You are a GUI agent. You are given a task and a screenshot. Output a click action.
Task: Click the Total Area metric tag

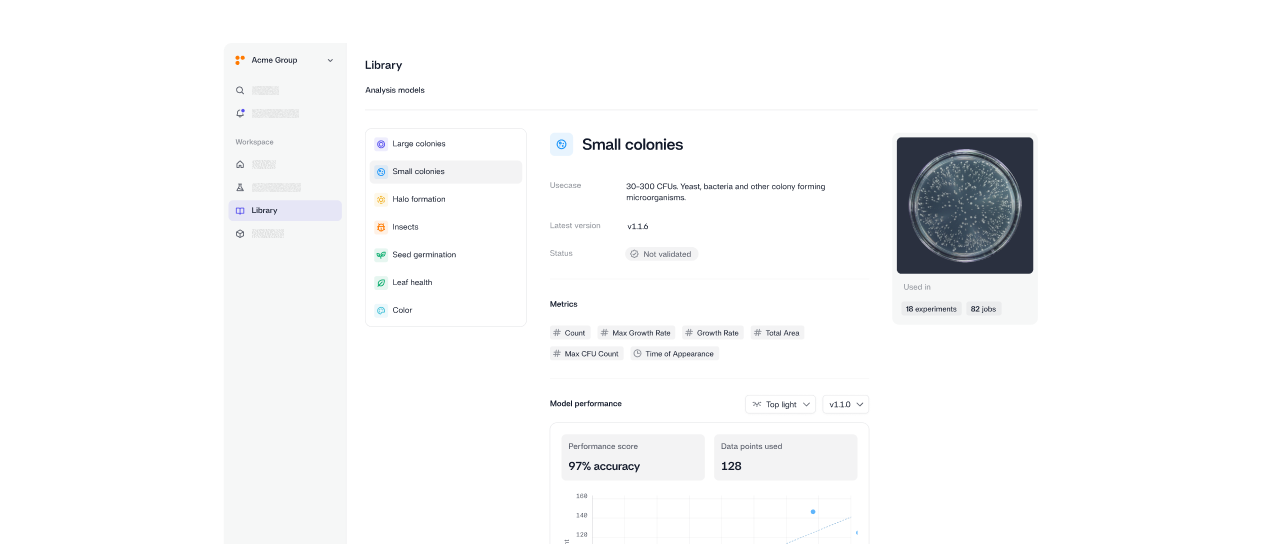pos(777,333)
